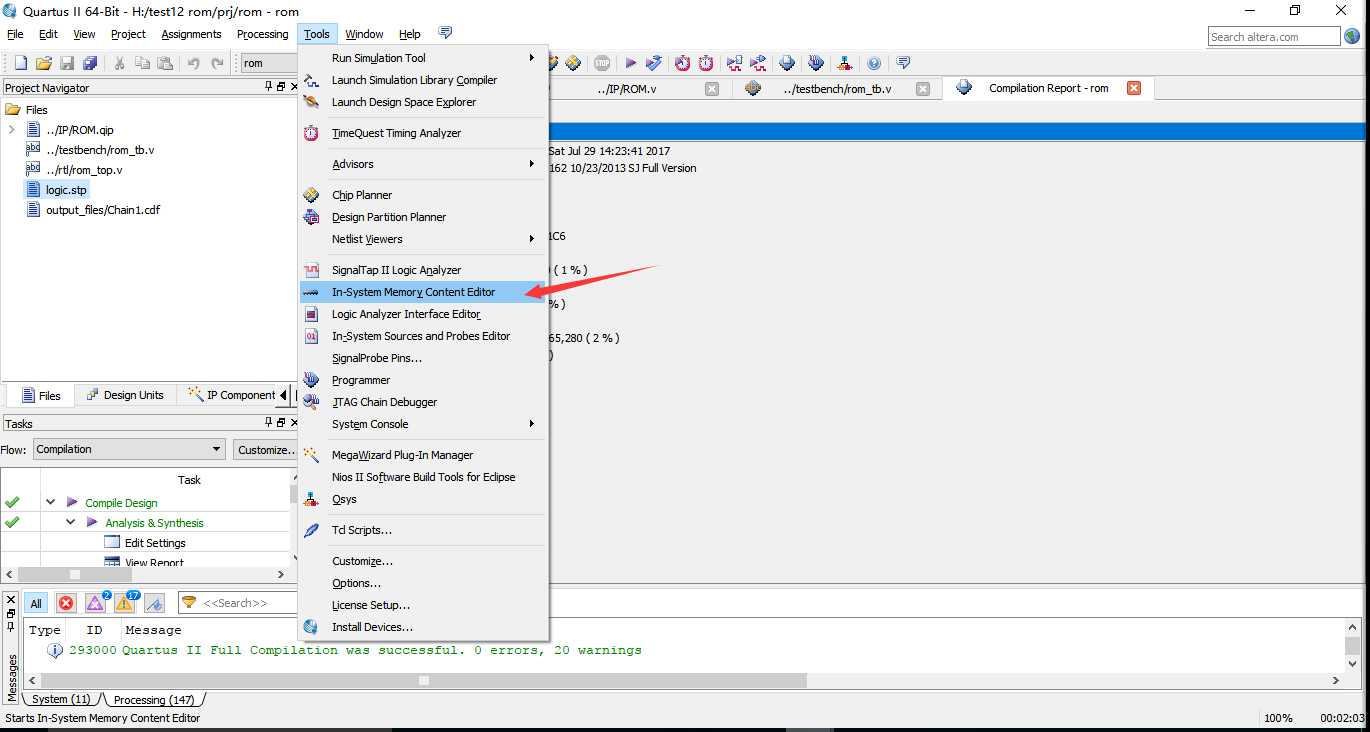Screen dimensions: 1370x732
Task: Click the purple Start Compilation play icon
Action: click(631, 63)
